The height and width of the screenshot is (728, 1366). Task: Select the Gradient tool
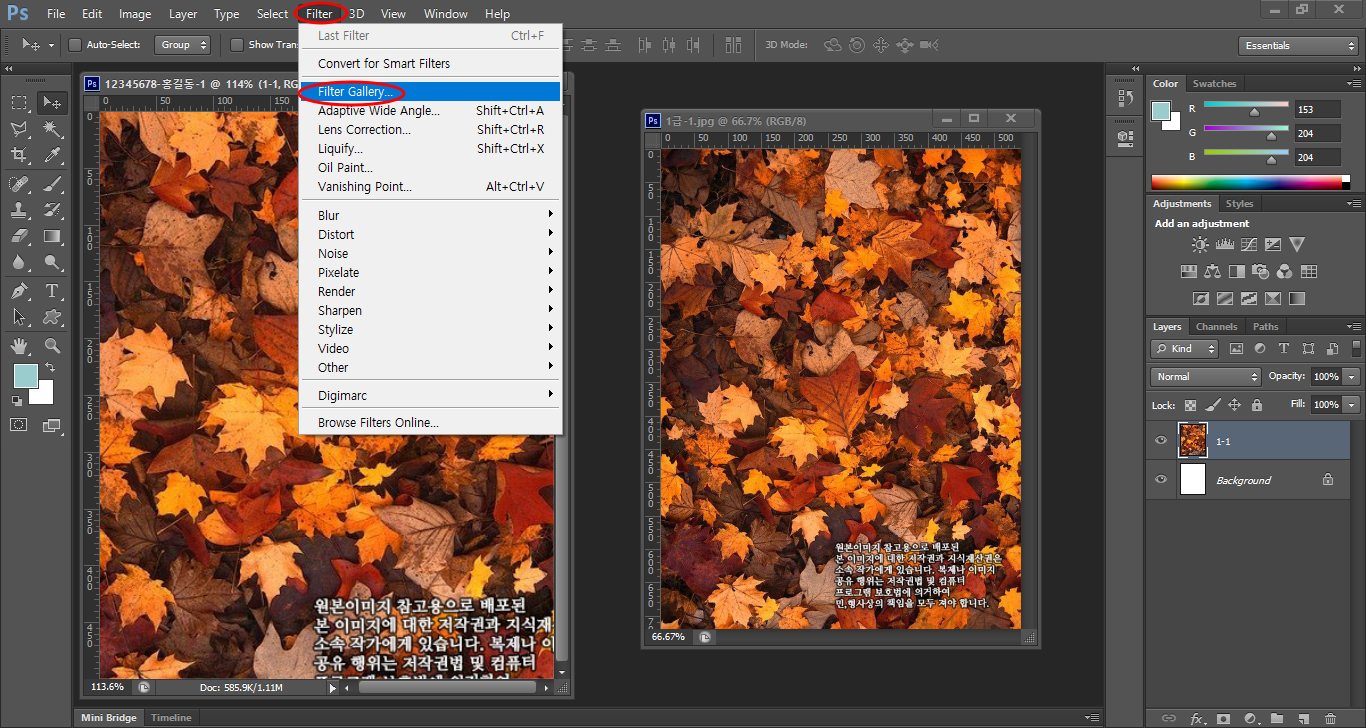[x=52, y=237]
